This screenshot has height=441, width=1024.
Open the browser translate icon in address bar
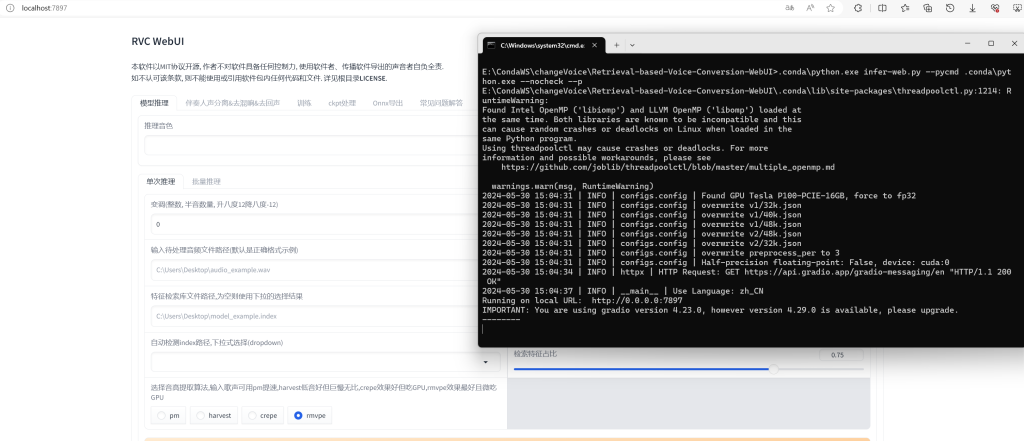(x=790, y=8)
